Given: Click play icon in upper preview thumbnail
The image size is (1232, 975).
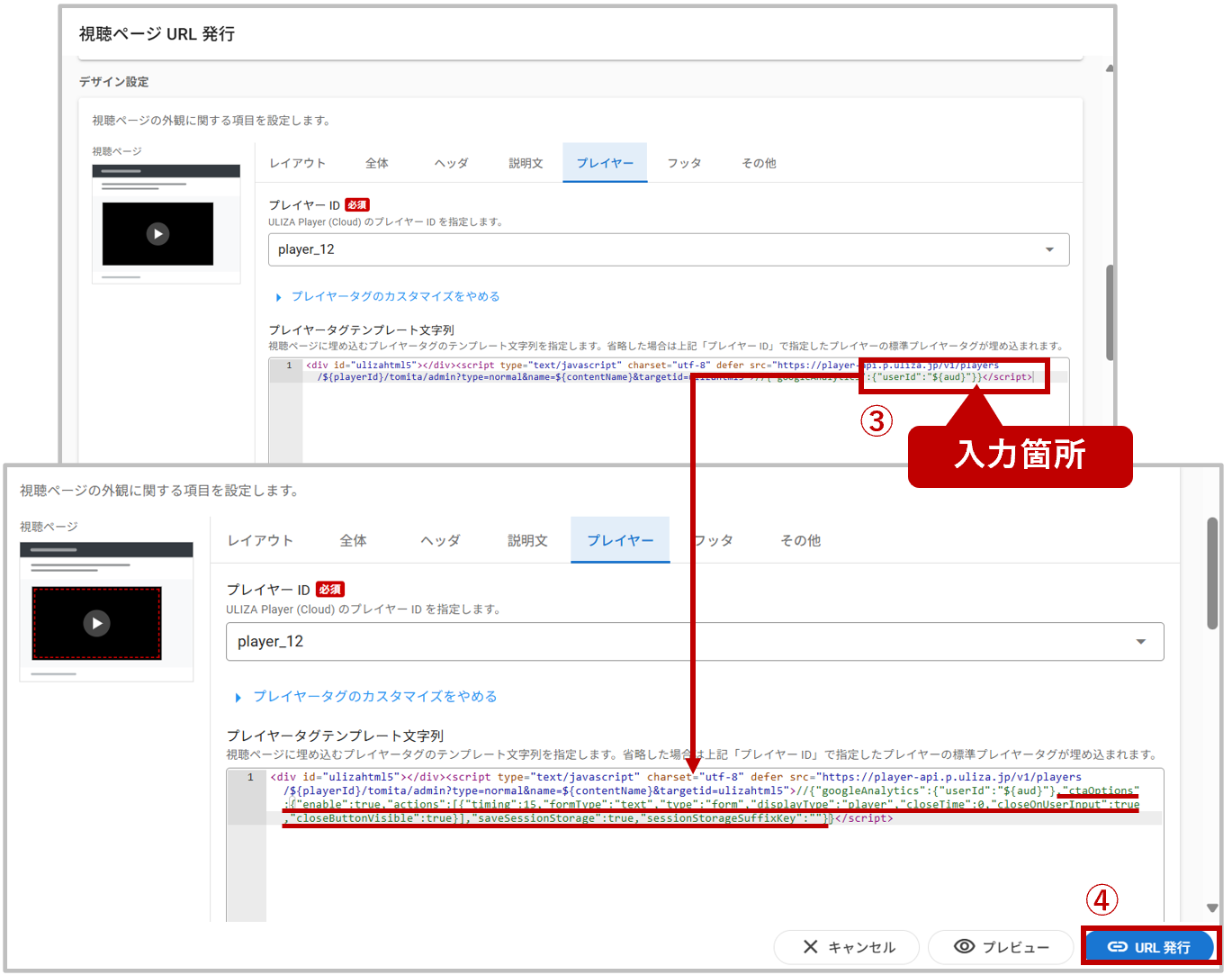Looking at the screenshot, I should pos(157,234).
